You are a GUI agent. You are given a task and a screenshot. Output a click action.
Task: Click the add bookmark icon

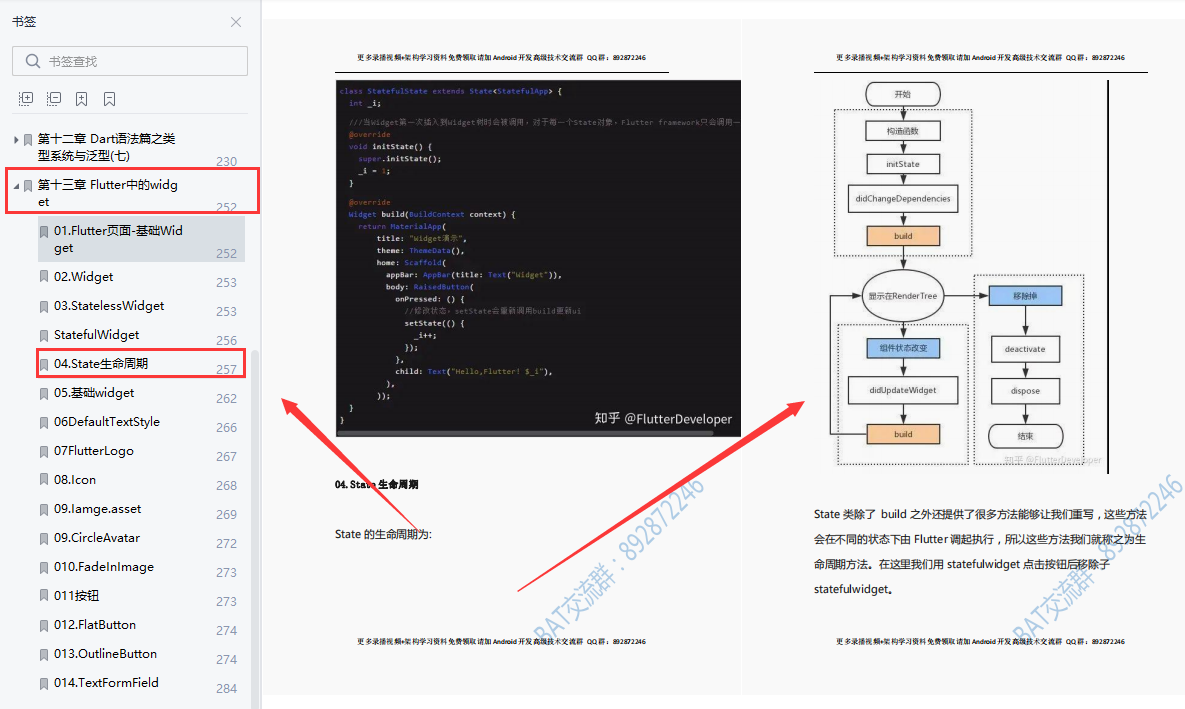[82, 99]
